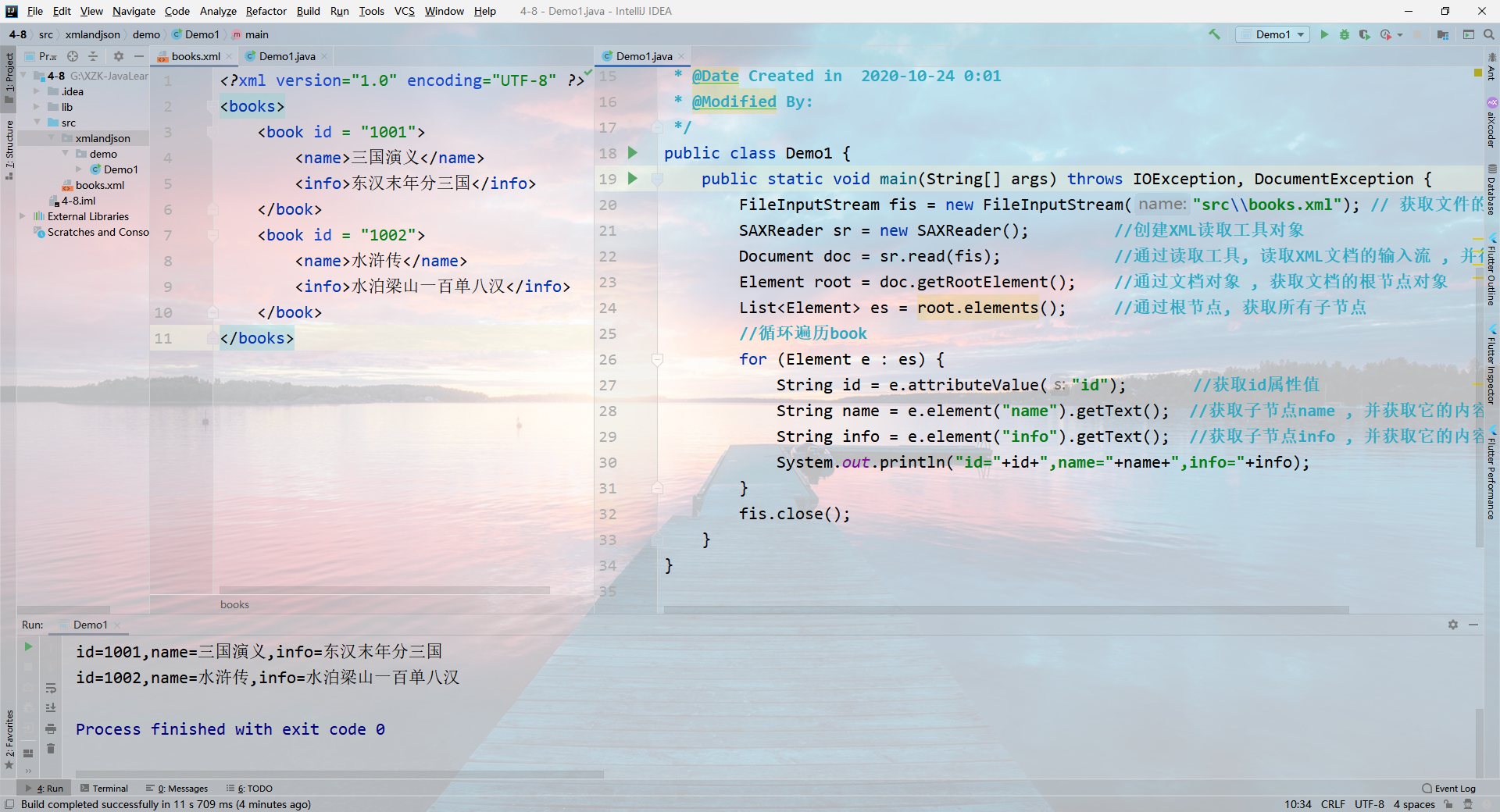Expand the .idea folder
Screen dimensions: 1500x812
[37, 91]
